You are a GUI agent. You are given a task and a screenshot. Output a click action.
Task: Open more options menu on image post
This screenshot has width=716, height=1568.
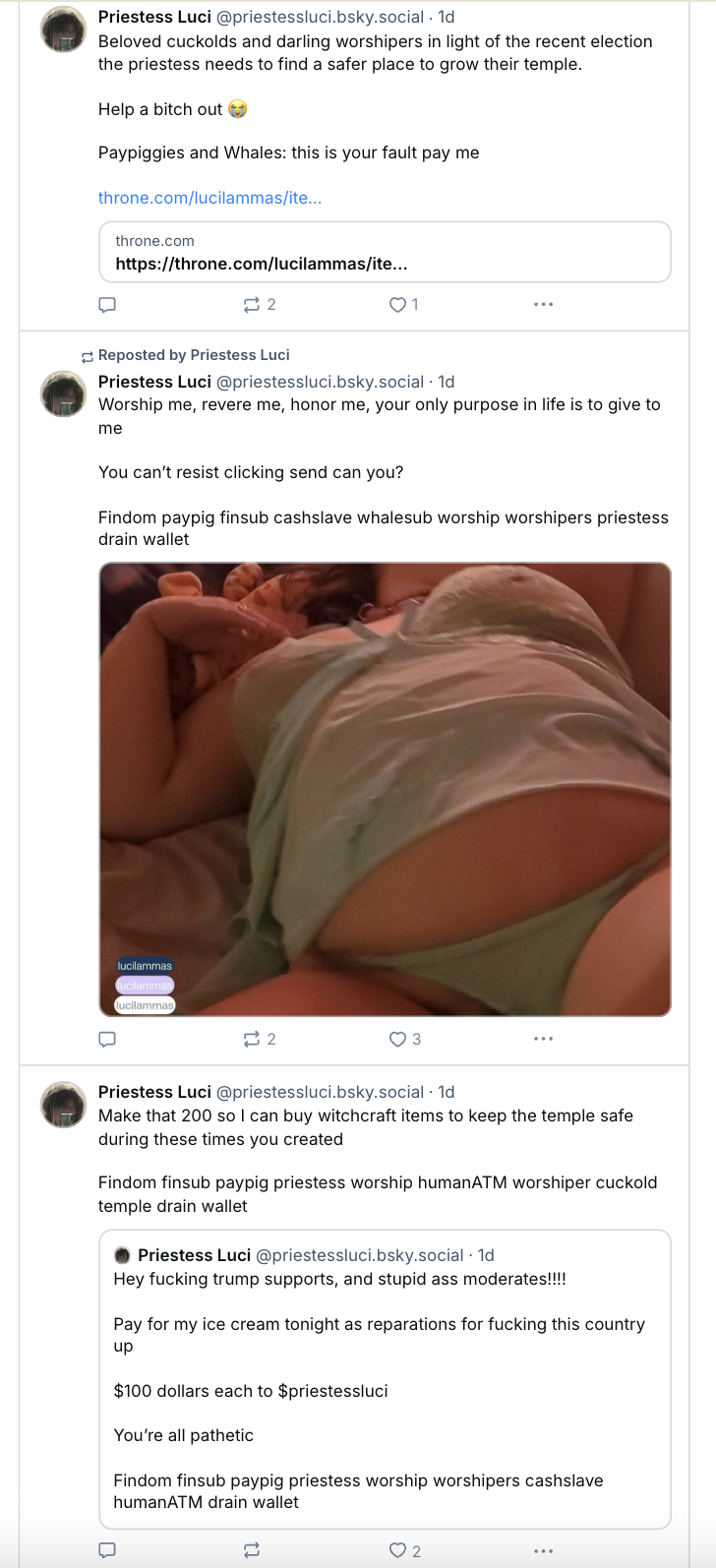[x=544, y=1039]
